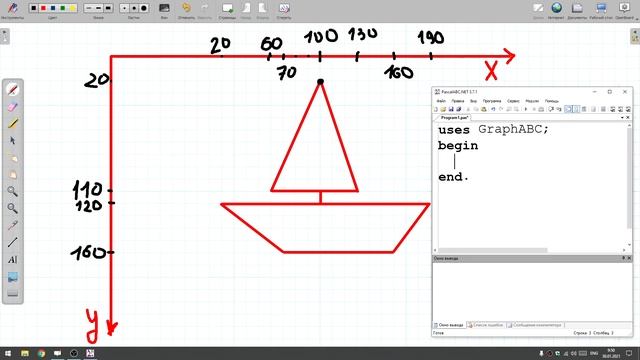The width and height of the screenshot is (640, 360).
Task: Select the Line drawing tool
Action: (x=13, y=242)
